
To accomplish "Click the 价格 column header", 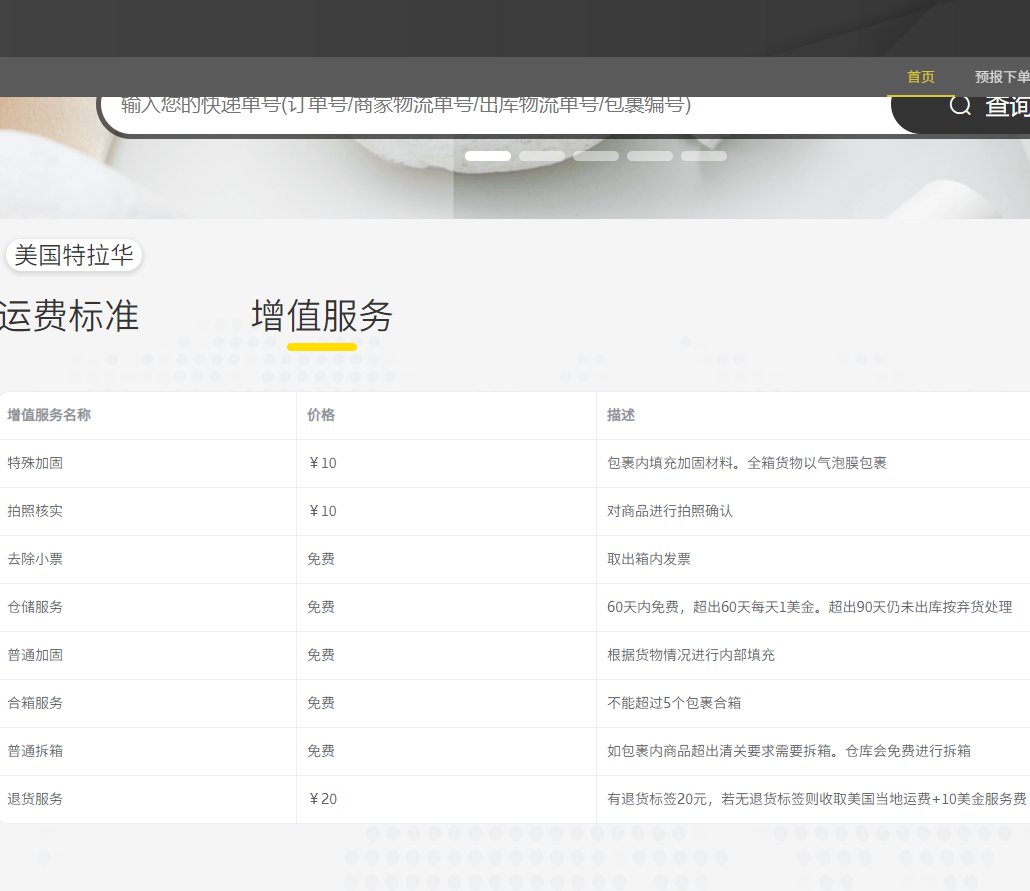I will [321, 415].
